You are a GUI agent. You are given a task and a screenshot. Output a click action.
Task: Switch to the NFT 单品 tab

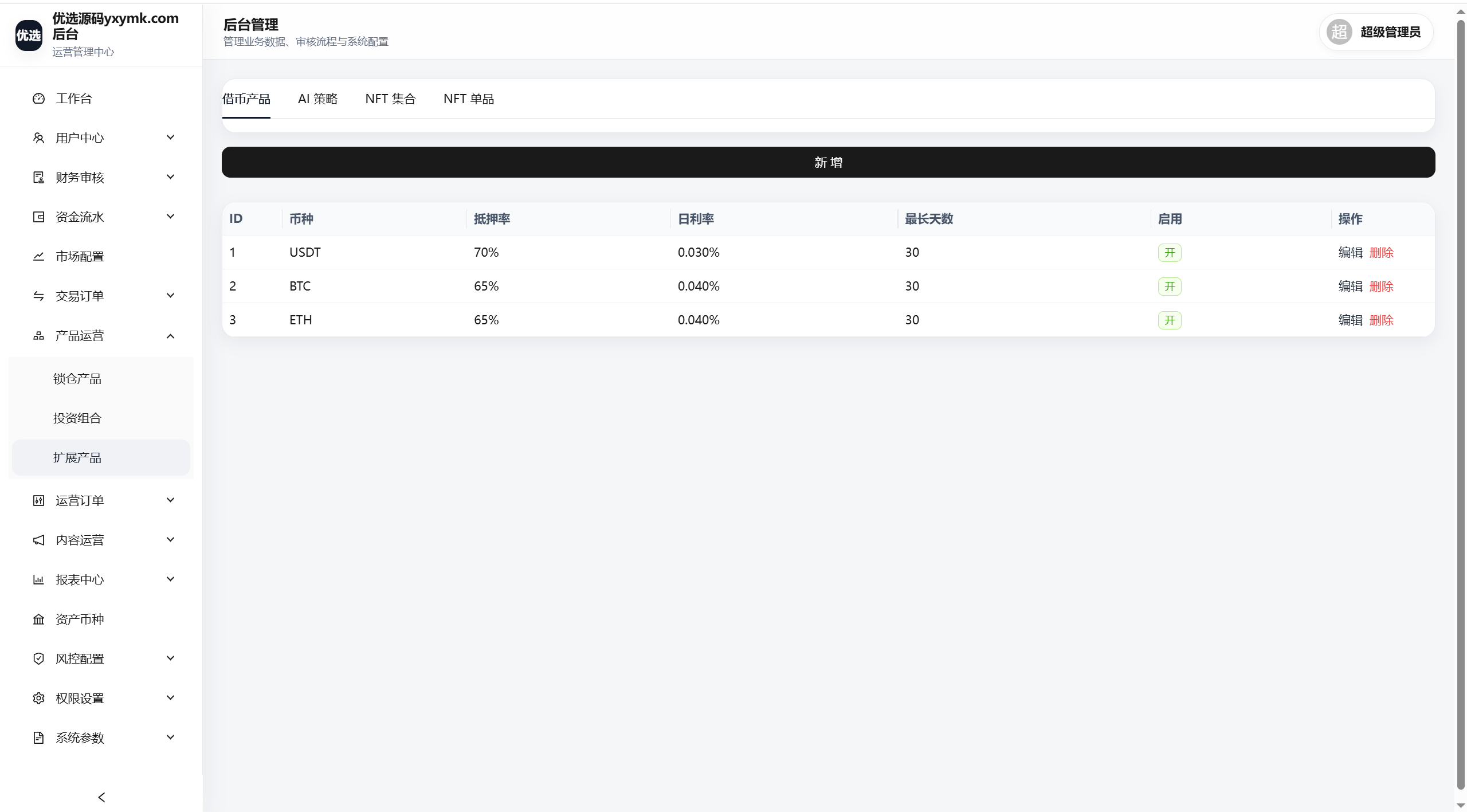tap(469, 99)
